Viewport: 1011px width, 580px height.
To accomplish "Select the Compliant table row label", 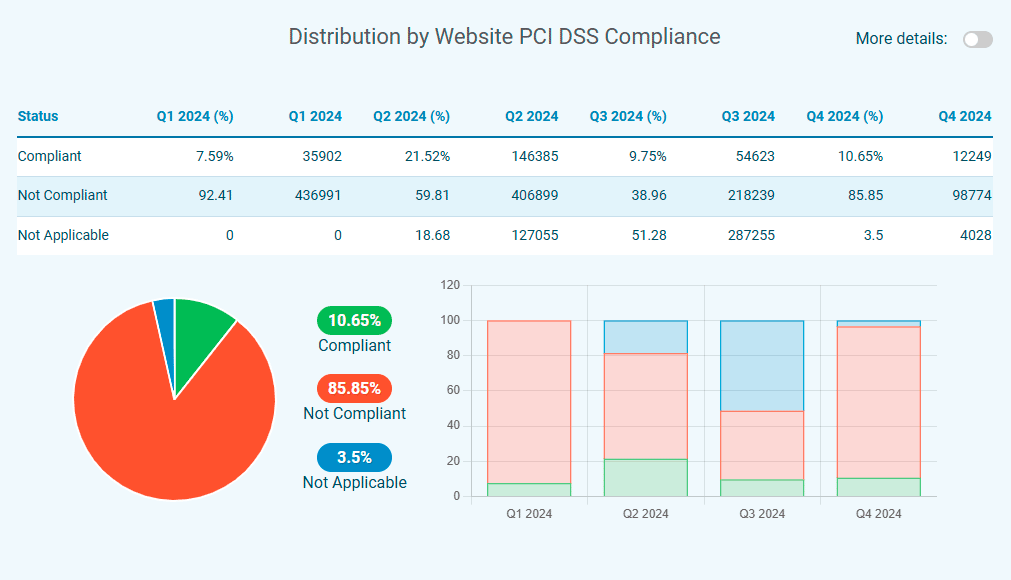I will (x=50, y=156).
